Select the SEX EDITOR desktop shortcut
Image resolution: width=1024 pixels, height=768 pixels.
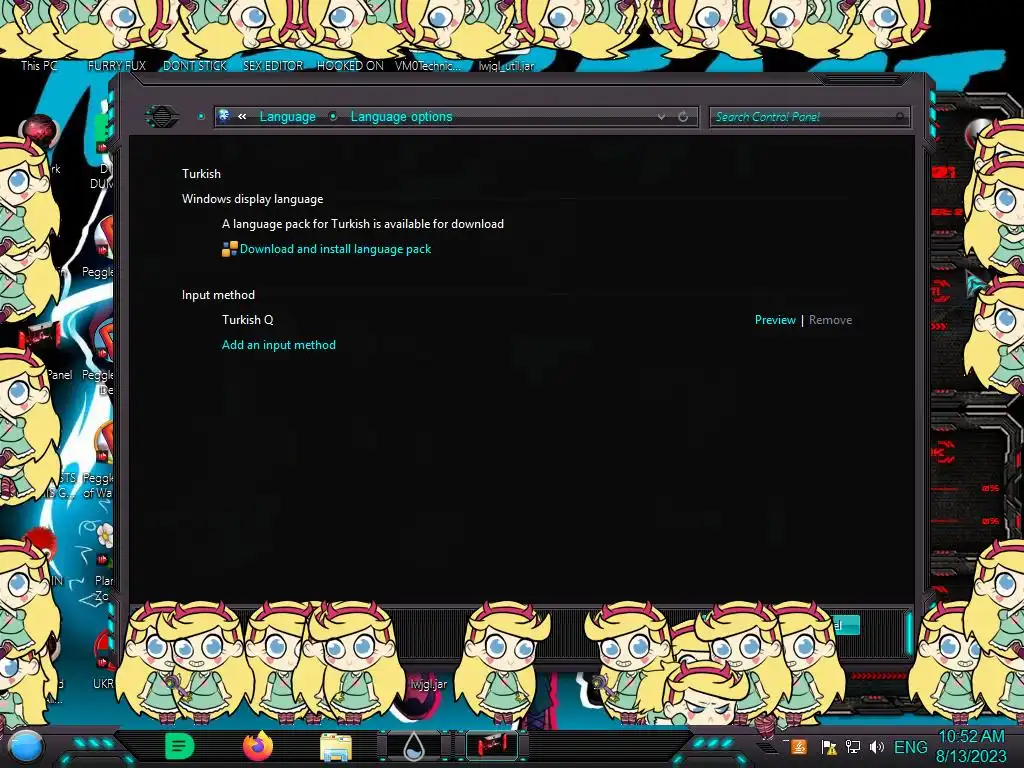point(273,65)
